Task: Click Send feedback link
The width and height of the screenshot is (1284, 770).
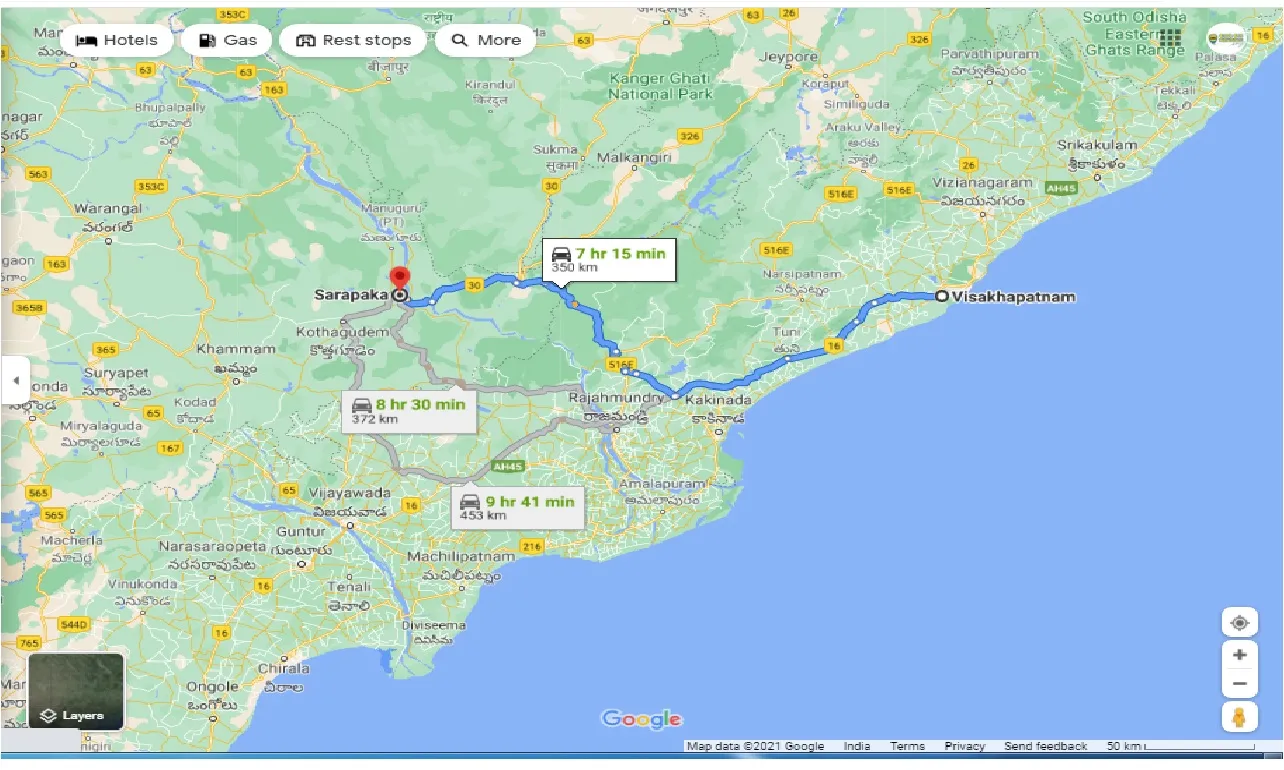Action: point(1046,746)
